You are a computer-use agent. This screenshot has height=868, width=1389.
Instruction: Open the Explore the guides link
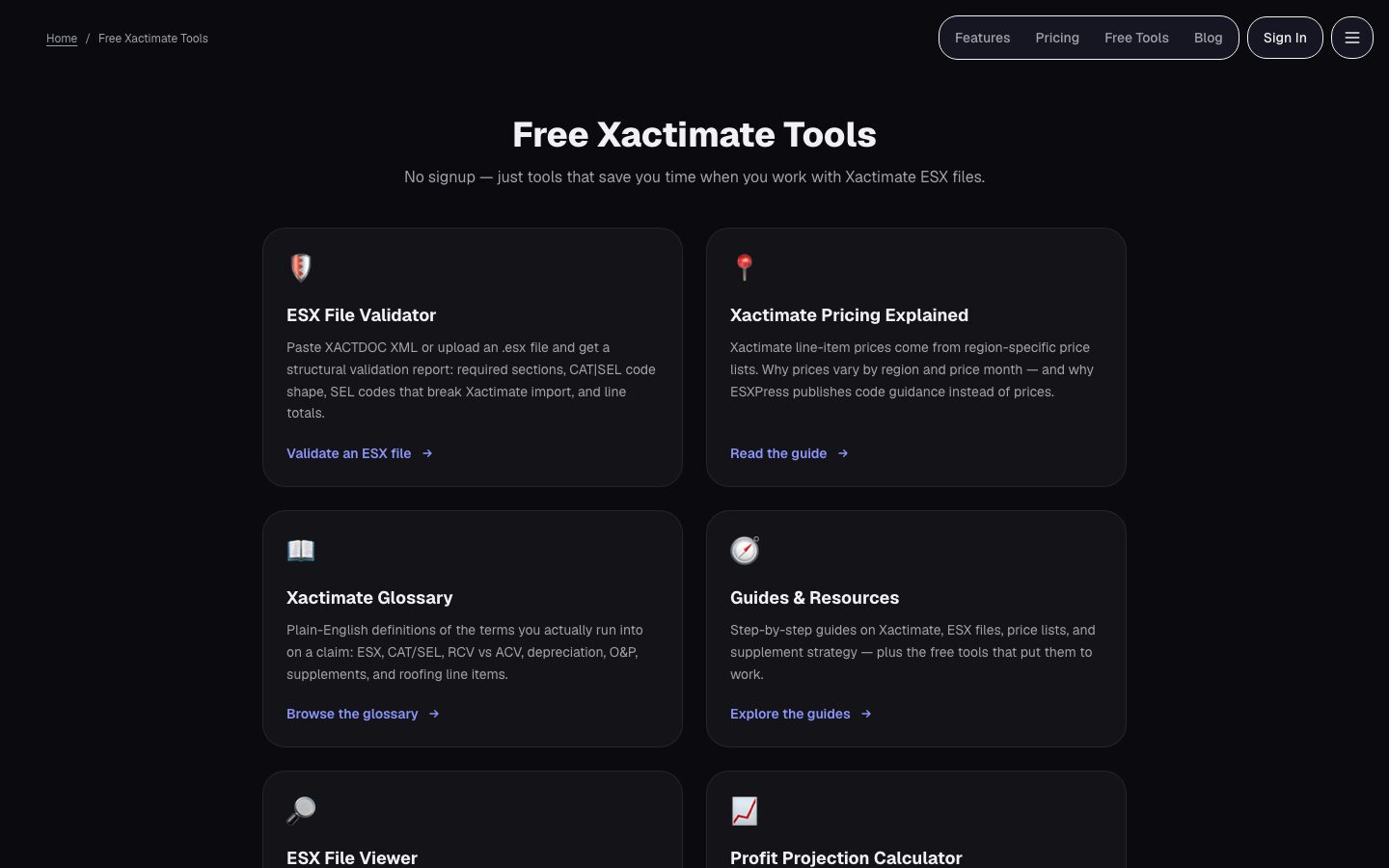tap(801, 714)
